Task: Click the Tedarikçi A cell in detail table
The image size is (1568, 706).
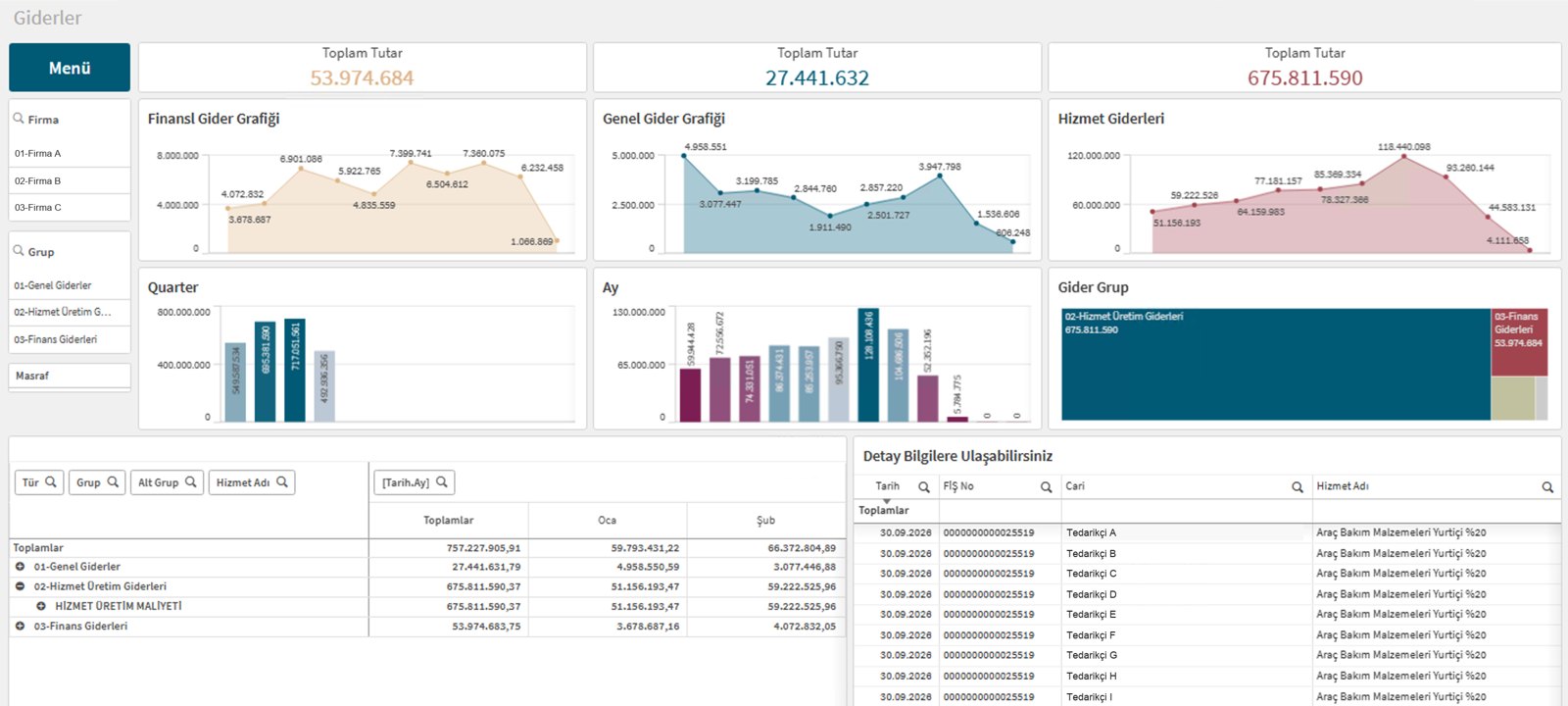Action: click(x=1187, y=533)
